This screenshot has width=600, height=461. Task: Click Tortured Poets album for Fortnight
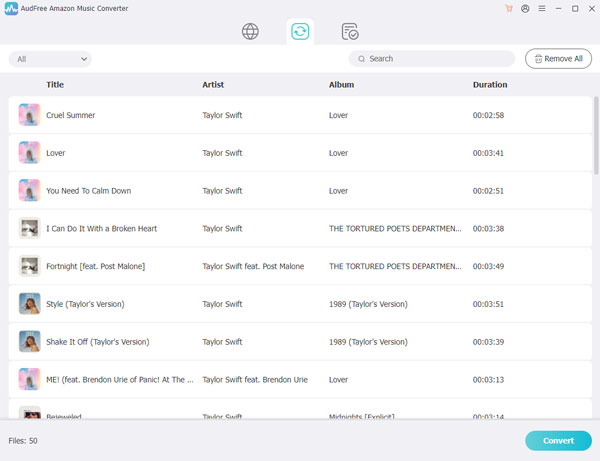pos(395,266)
